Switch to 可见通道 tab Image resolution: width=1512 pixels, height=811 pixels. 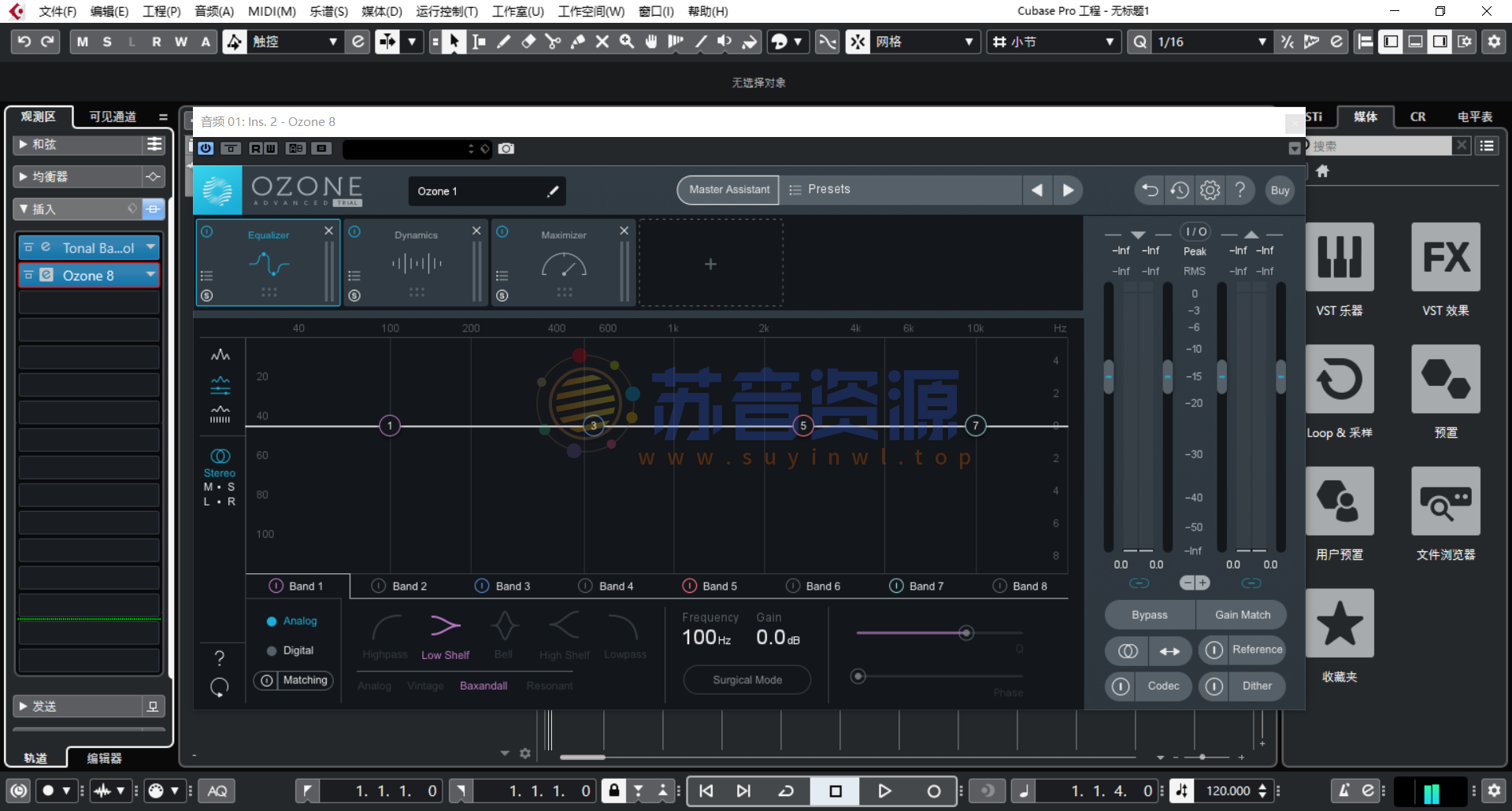click(113, 117)
